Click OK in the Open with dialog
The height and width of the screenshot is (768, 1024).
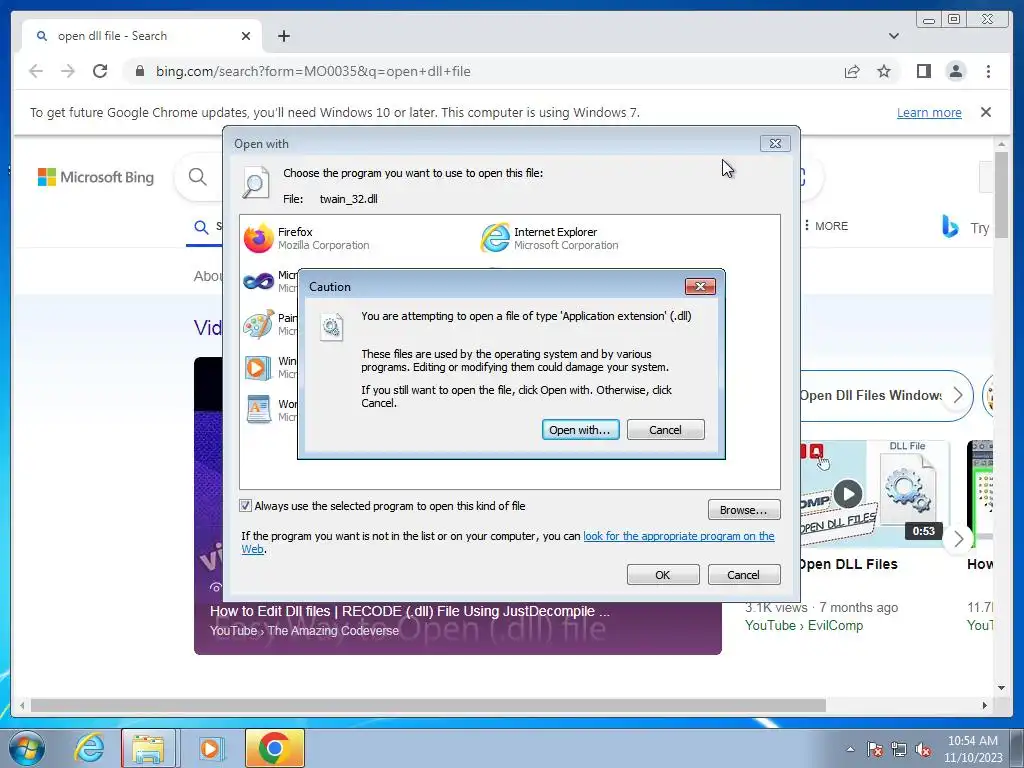tap(663, 575)
